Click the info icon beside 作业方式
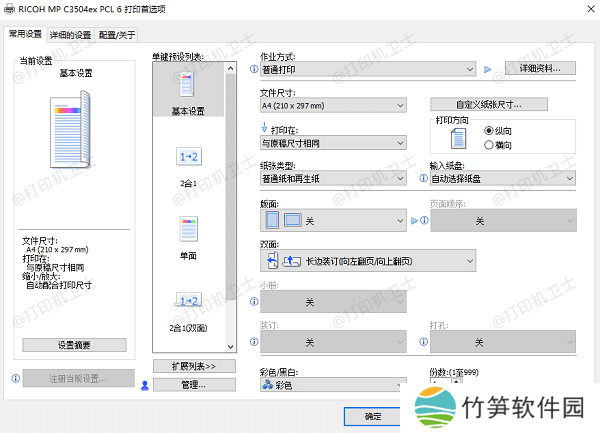Screen dimensions: 600x433 (253, 70)
